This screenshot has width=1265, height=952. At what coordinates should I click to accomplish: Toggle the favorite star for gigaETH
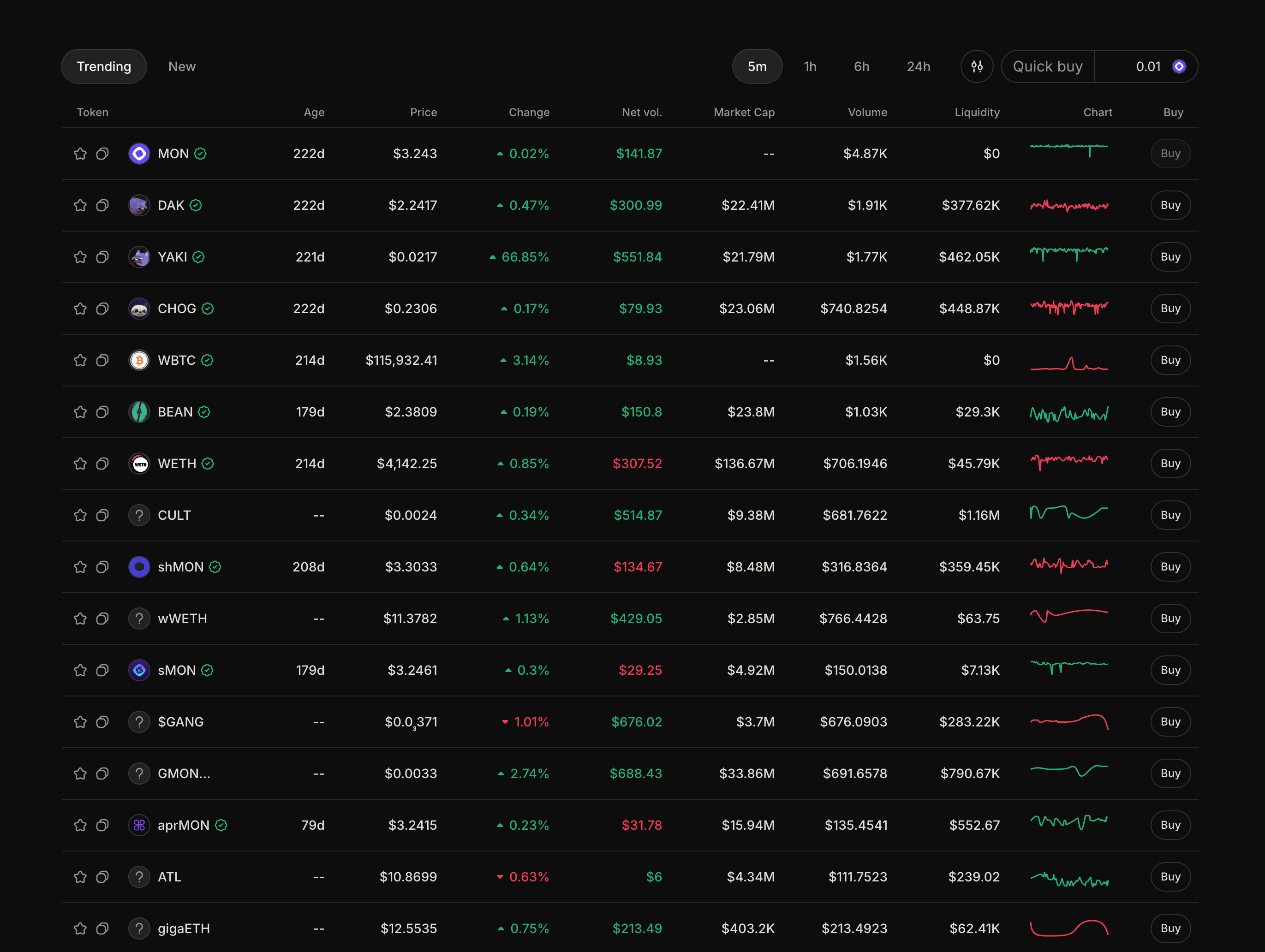[x=80, y=928]
